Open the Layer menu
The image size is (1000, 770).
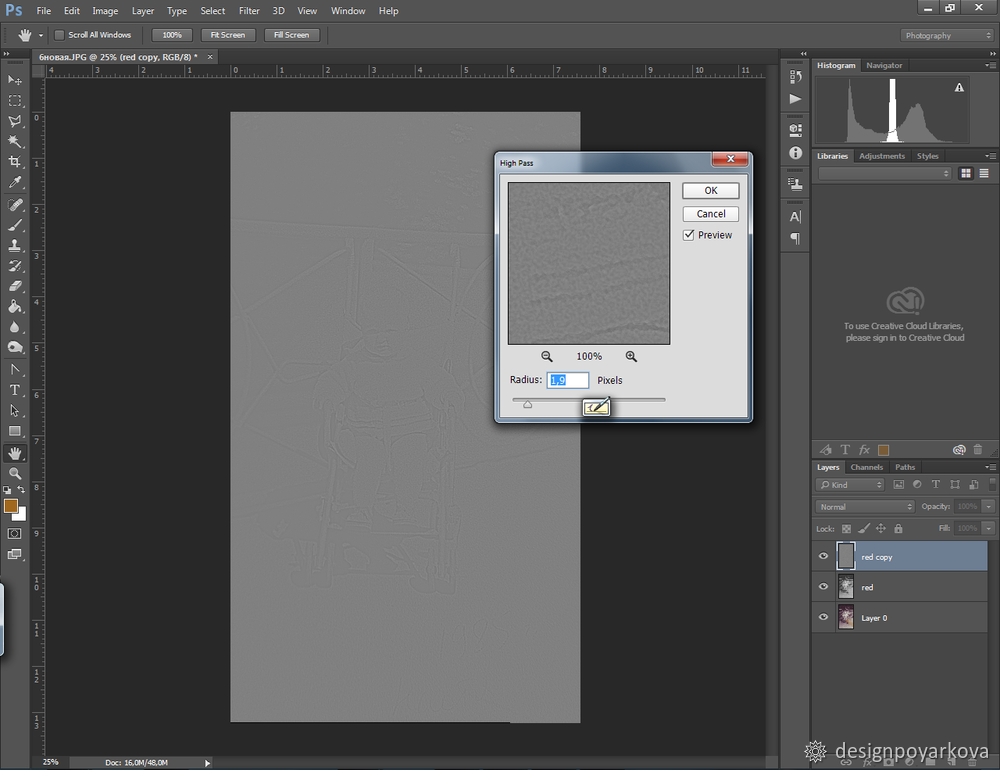[142, 11]
